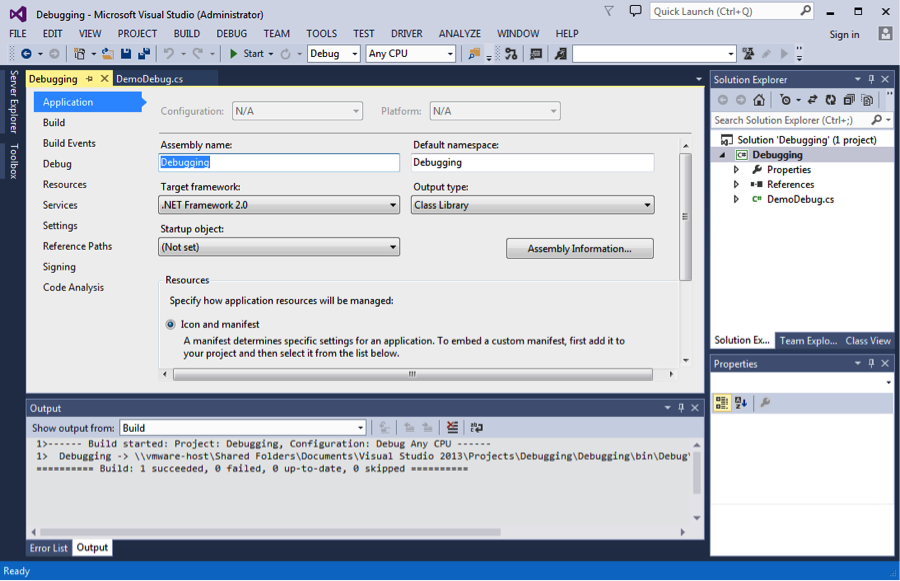Click the Quick Launch search box
Screen dimensions: 900x581
pyautogui.click(x=732, y=11)
